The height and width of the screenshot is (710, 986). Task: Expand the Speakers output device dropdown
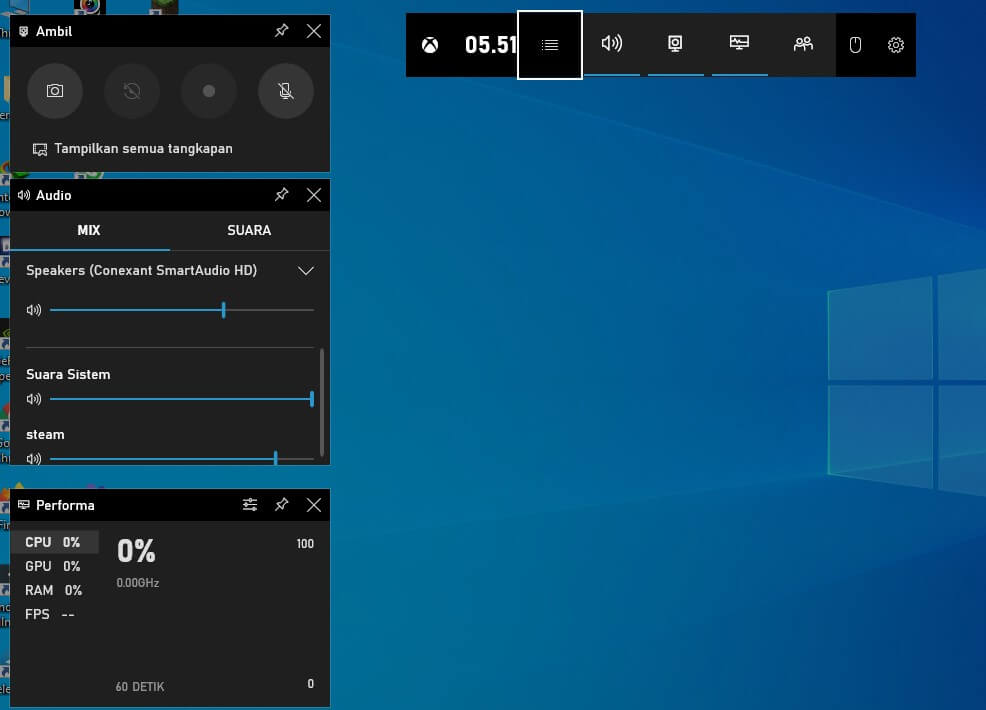coord(306,271)
